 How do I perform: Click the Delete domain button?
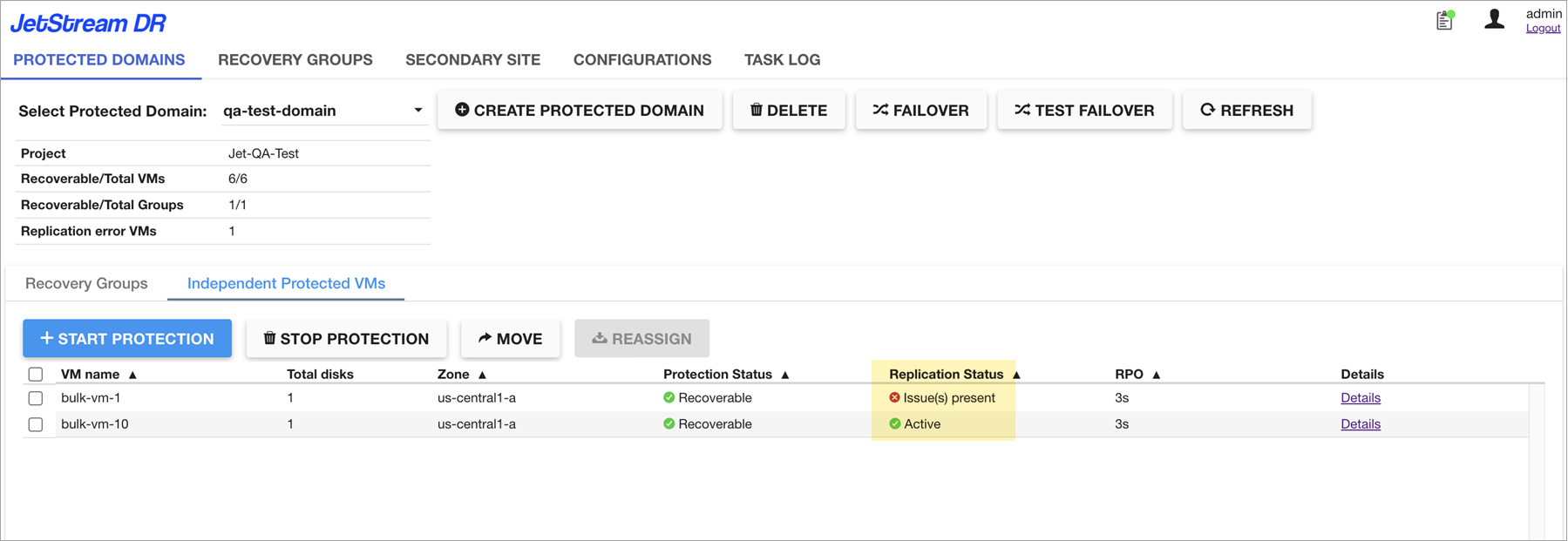[x=789, y=111]
